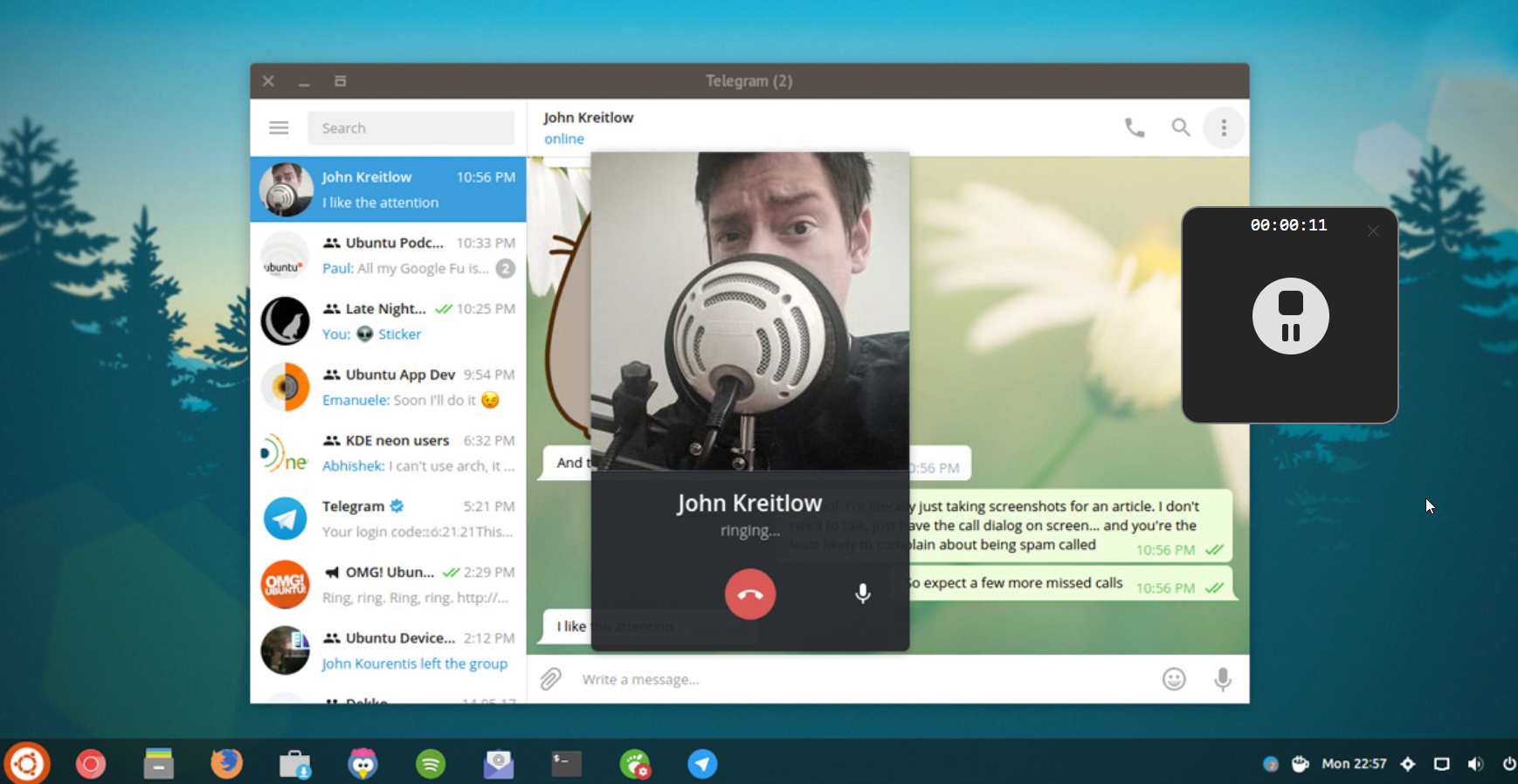Viewport: 1518px width, 784px height.
Task: Open mail client from taskbar
Action: click(499, 764)
